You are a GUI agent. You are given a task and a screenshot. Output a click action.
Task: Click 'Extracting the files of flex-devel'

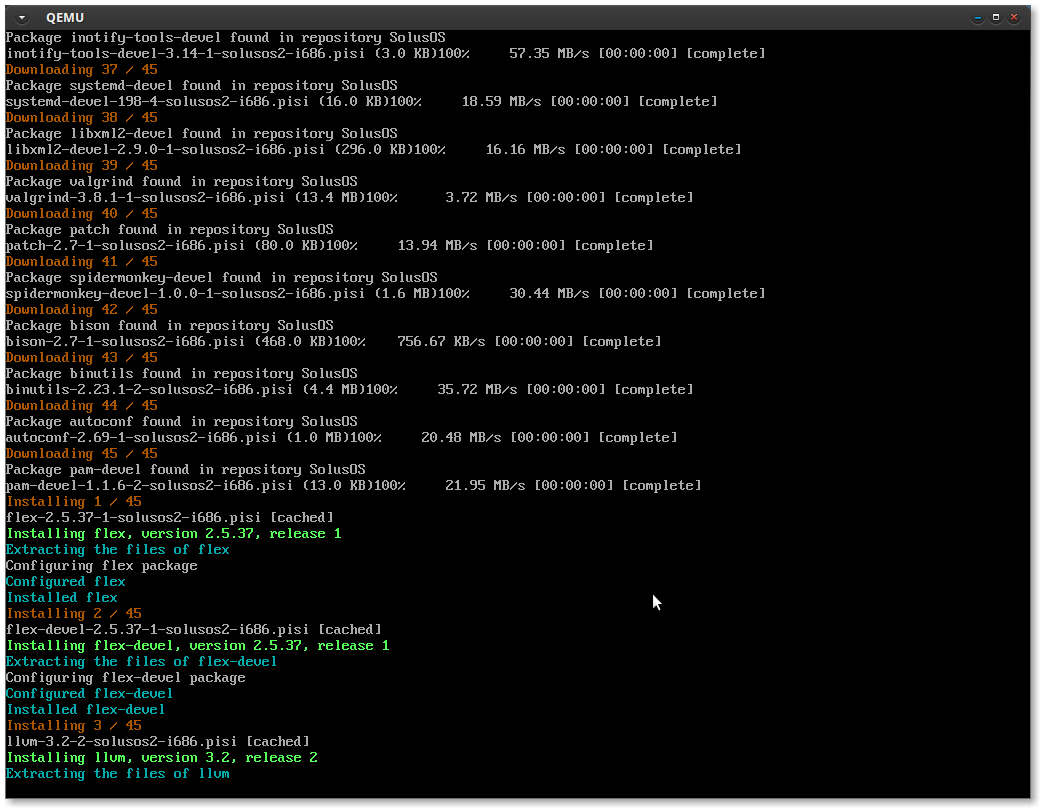(x=141, y=661)
